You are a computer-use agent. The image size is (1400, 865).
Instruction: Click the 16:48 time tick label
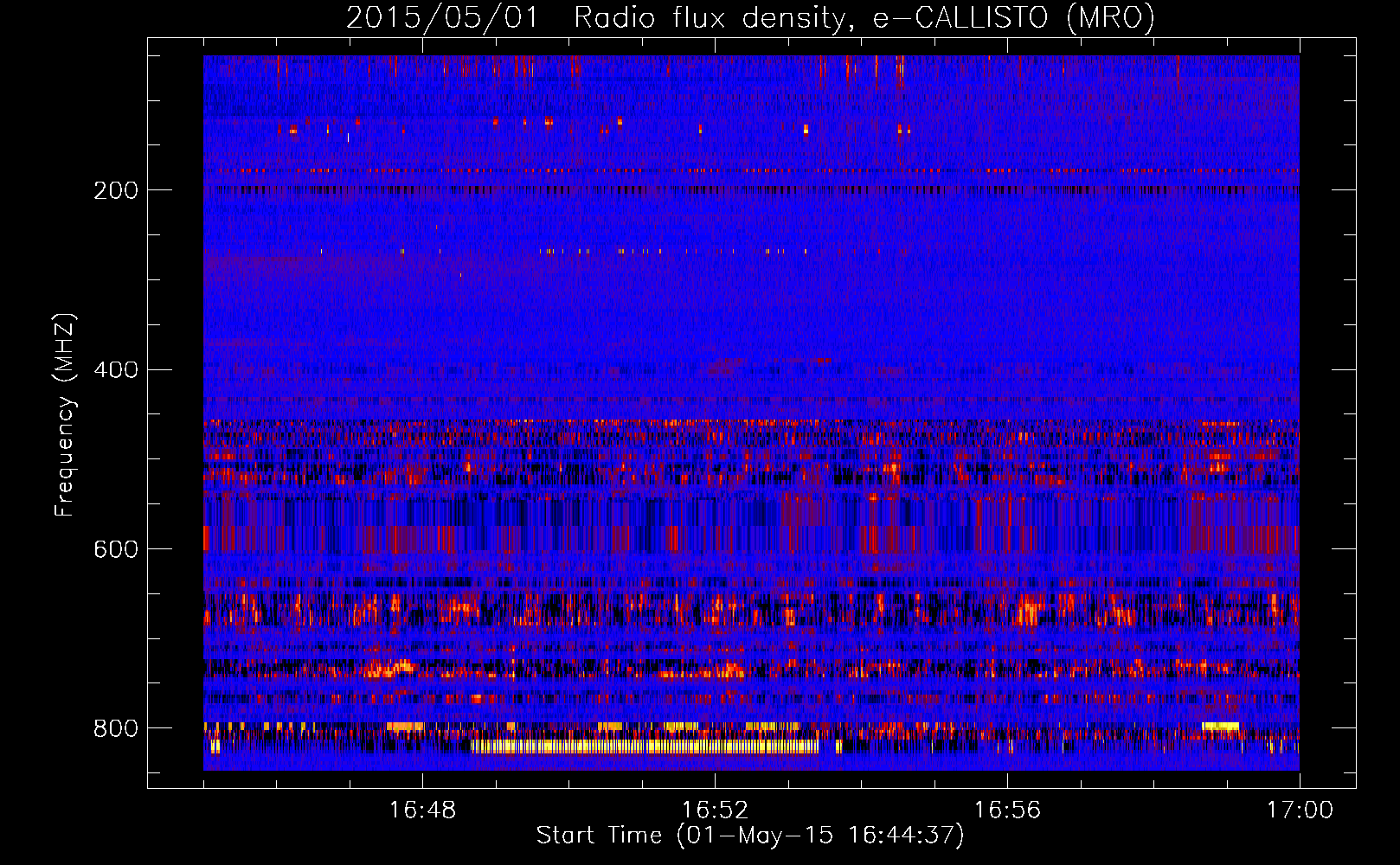tap(422, 811)
